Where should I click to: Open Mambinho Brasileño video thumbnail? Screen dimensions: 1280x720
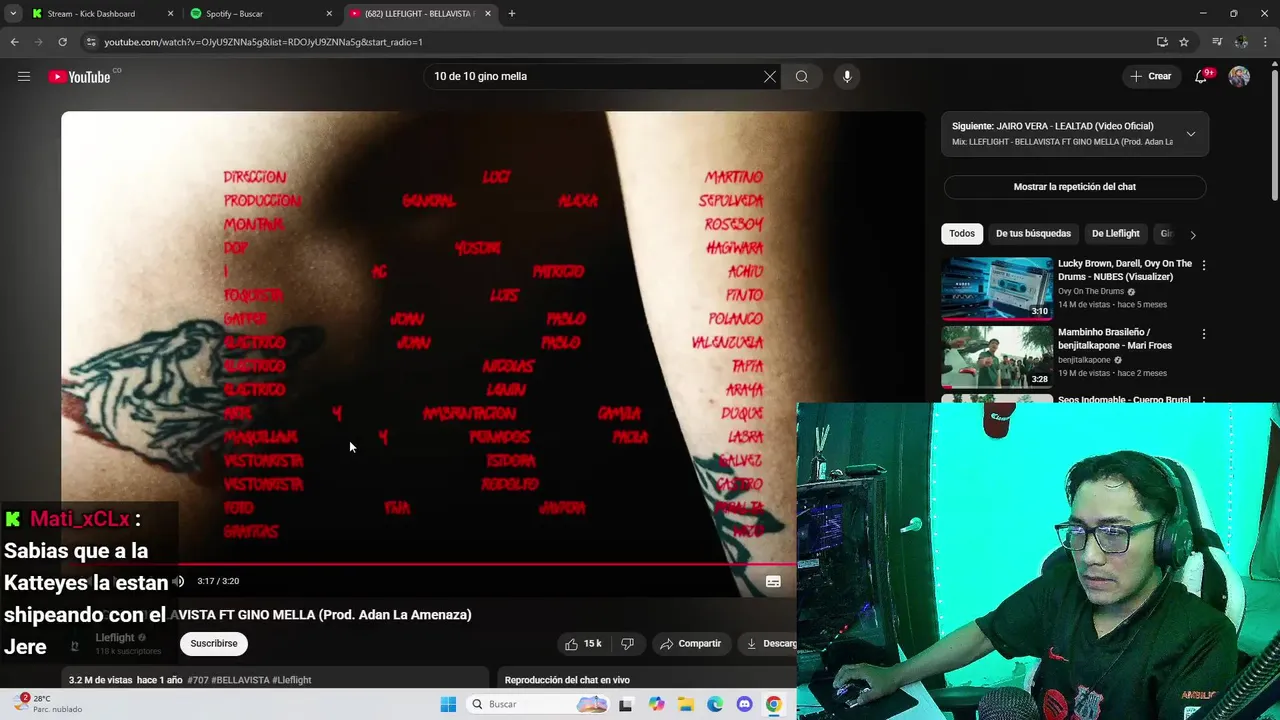pos(997,357)
